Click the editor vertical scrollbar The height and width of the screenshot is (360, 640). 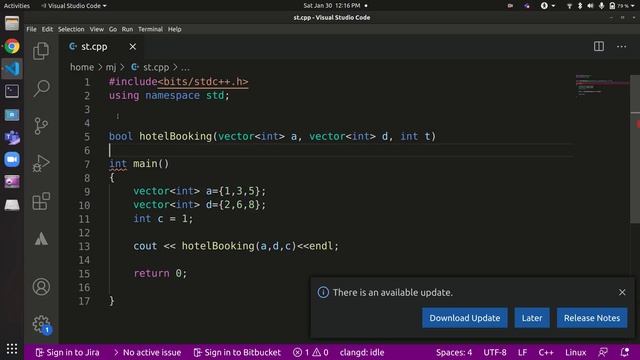(635, 149)
